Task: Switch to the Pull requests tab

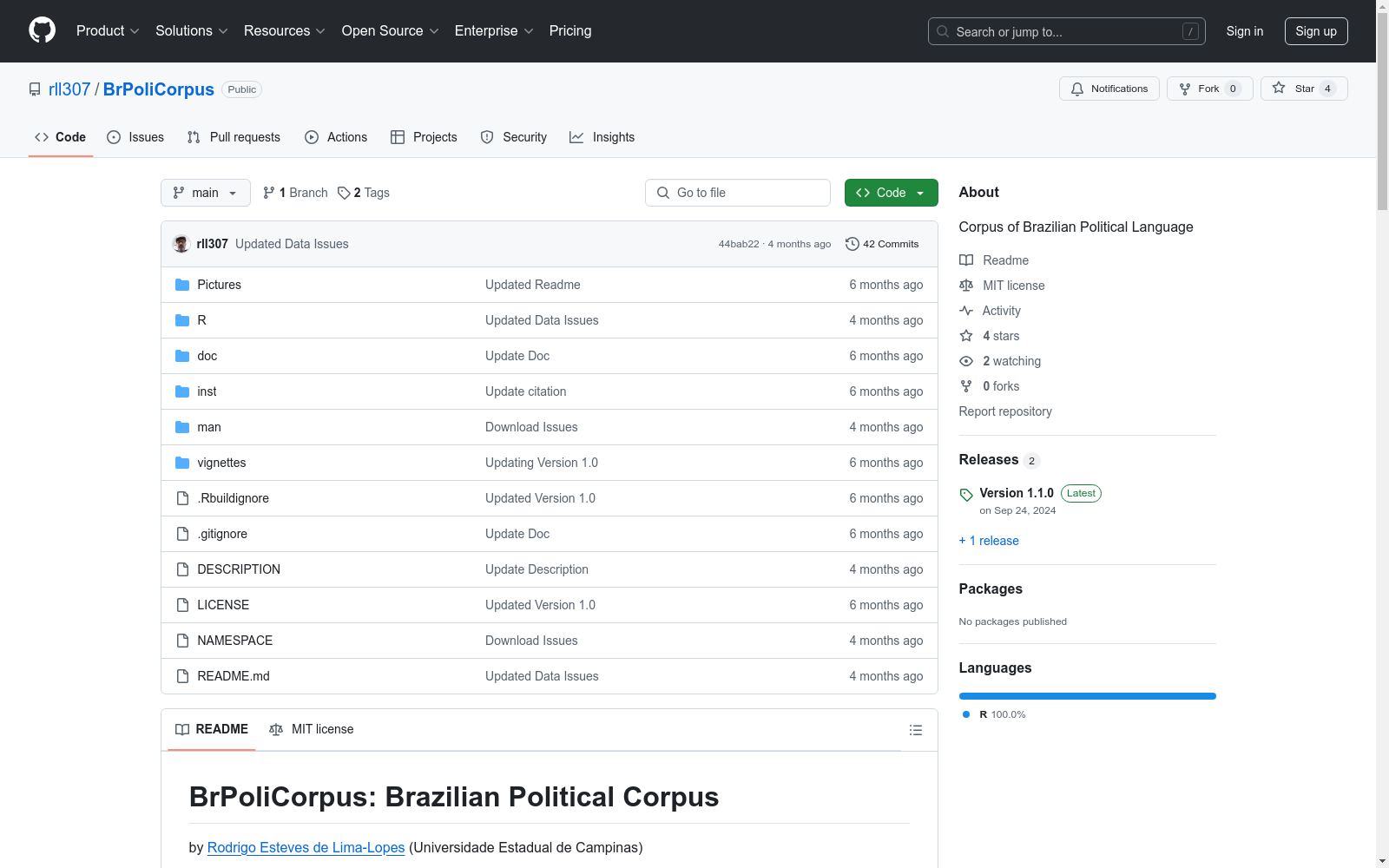Action: click(x=234, y=137)
